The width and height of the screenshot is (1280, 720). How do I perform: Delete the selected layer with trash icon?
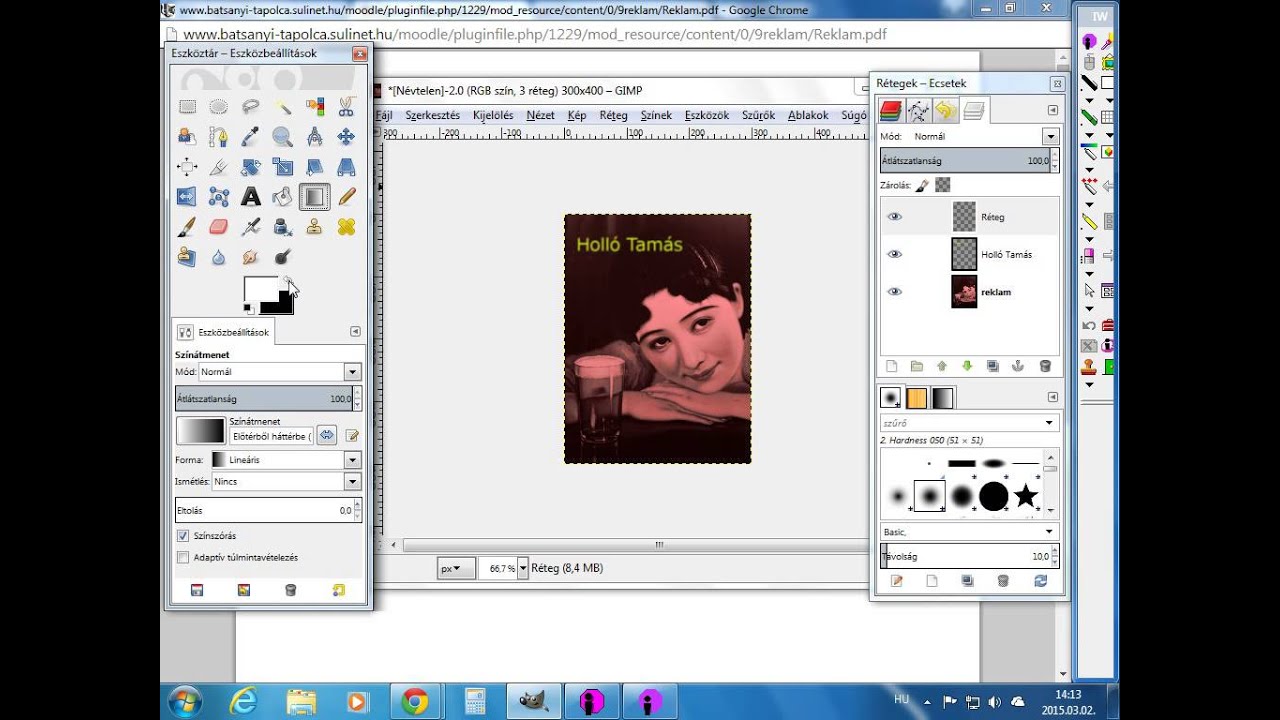(x=1045, y=367)
